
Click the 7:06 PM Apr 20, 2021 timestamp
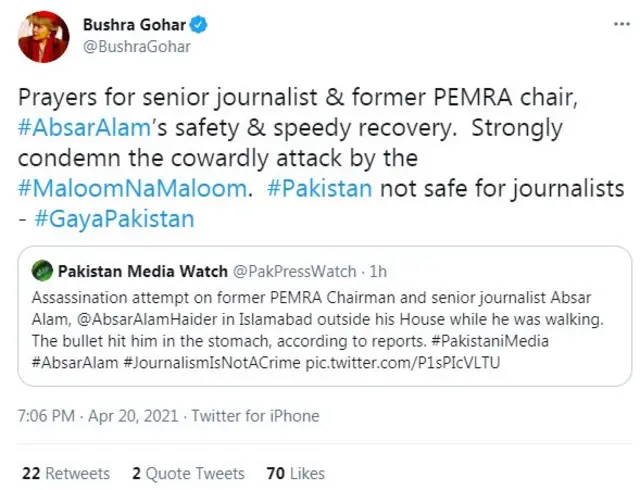click(x=95, y=416)
